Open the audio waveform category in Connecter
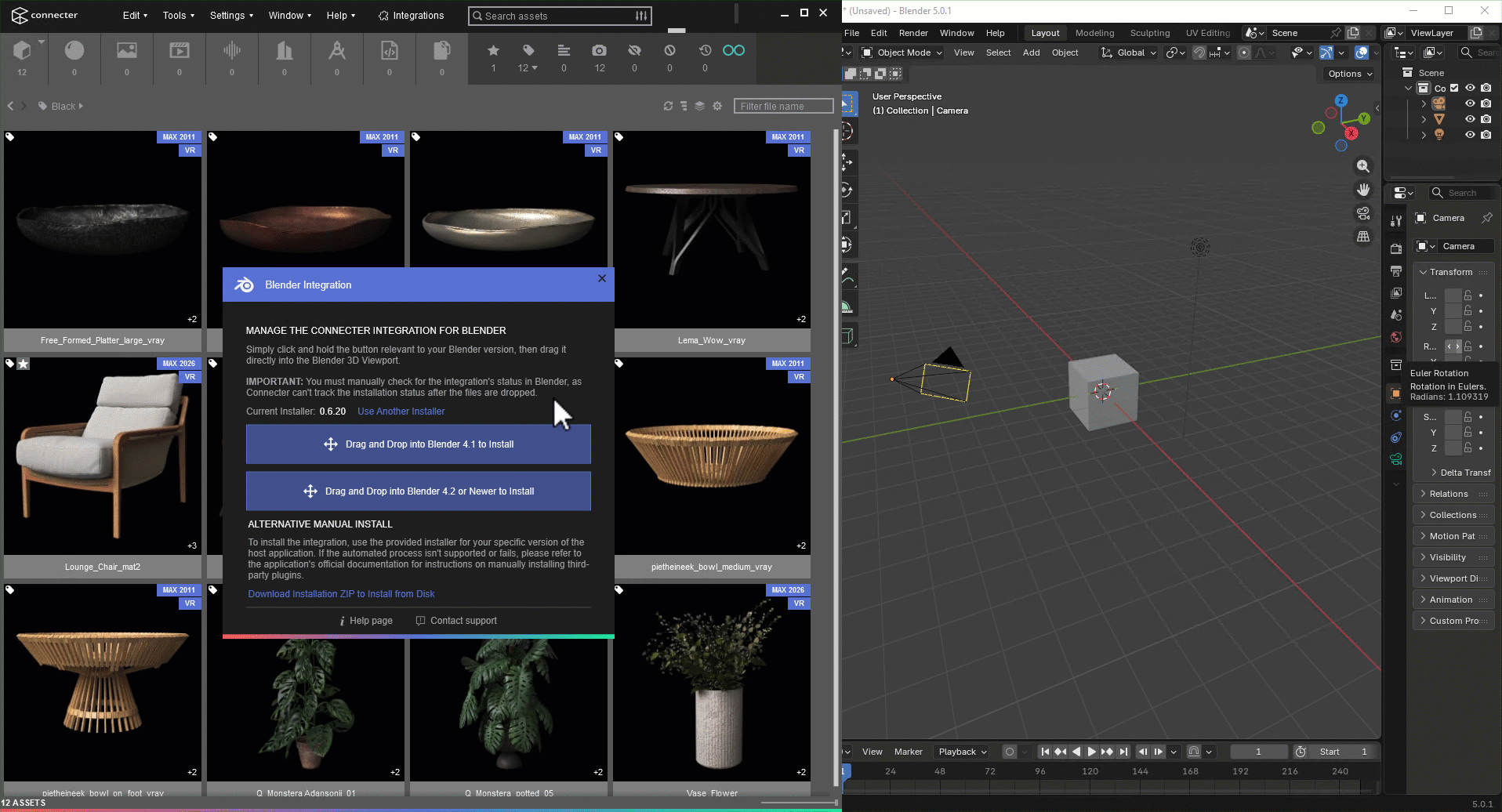This screenshot has height=812, width=1502. click(232, 51)
